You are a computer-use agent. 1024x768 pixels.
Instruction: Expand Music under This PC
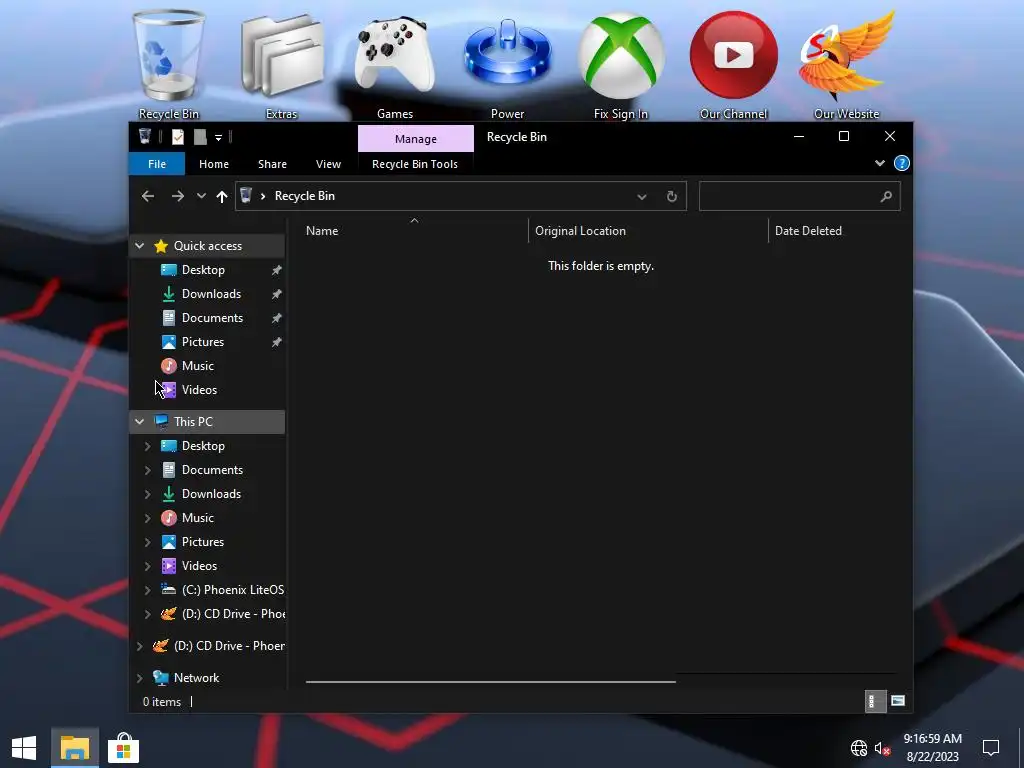coord(148,518)
